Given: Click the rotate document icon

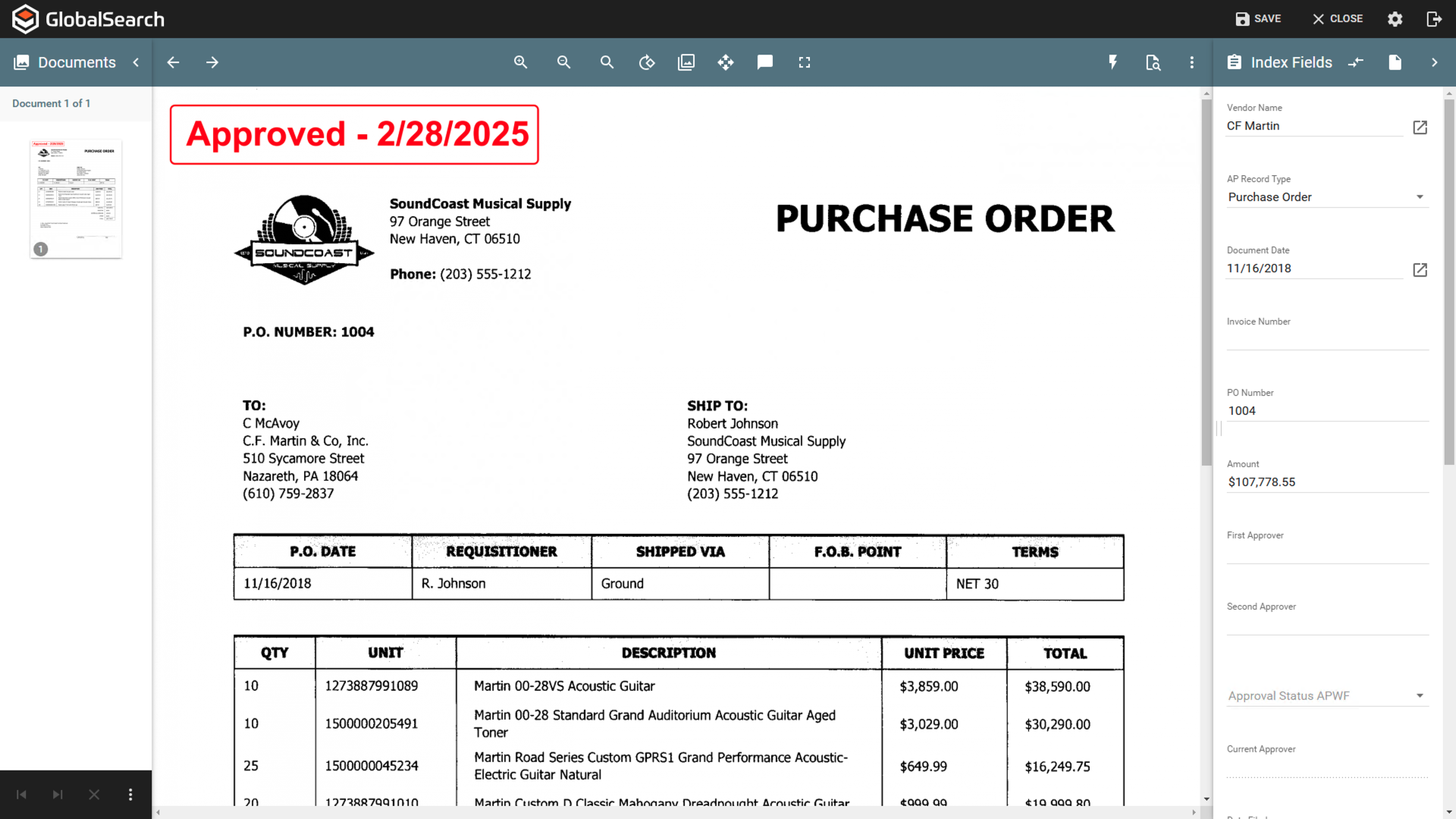Looking at the screenshot, I should pos(647,62).
